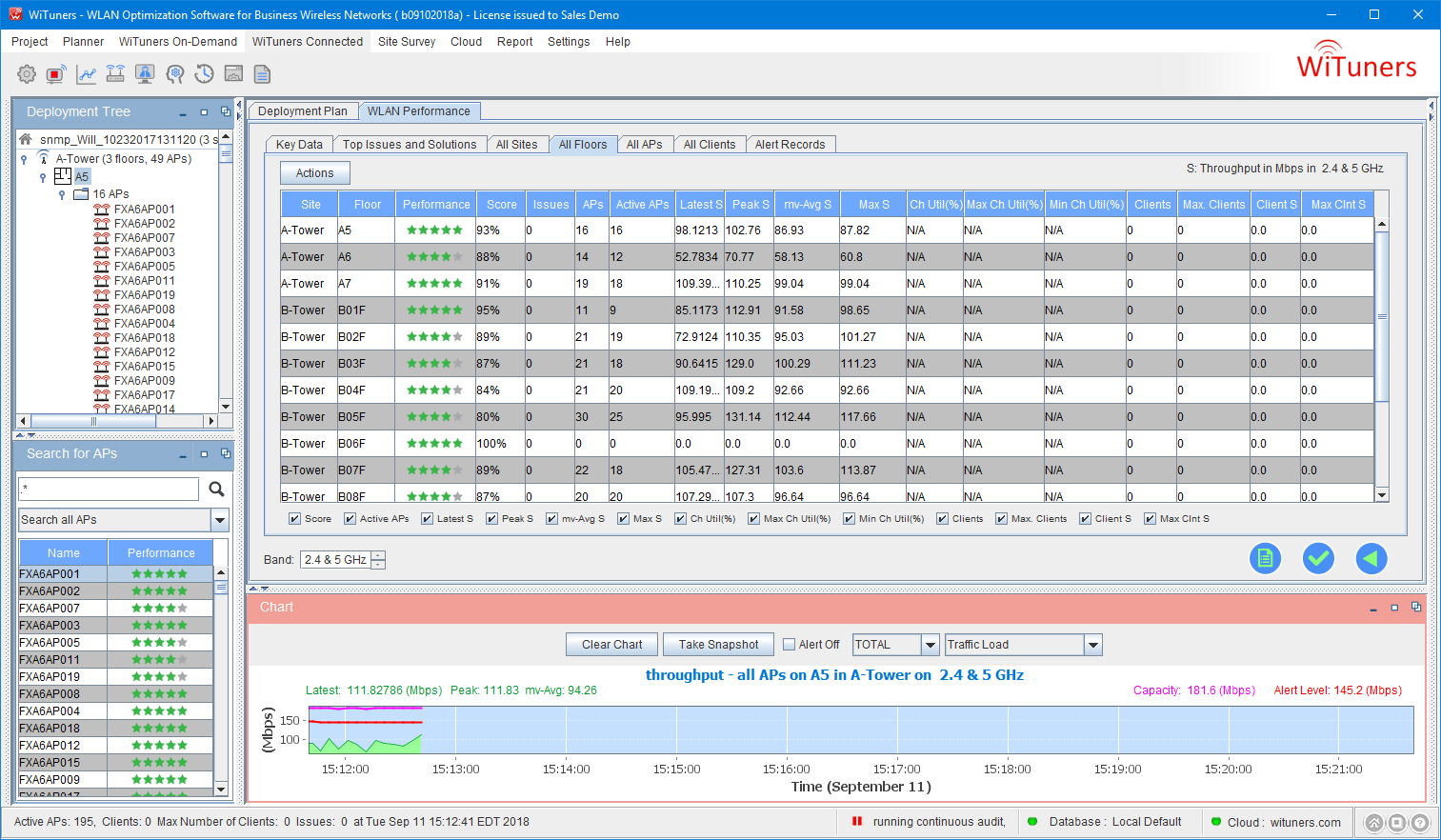Screen dimensions: 1441x840
Task: Toggle the Latest S column checkbox
Action: coord(427,519)
